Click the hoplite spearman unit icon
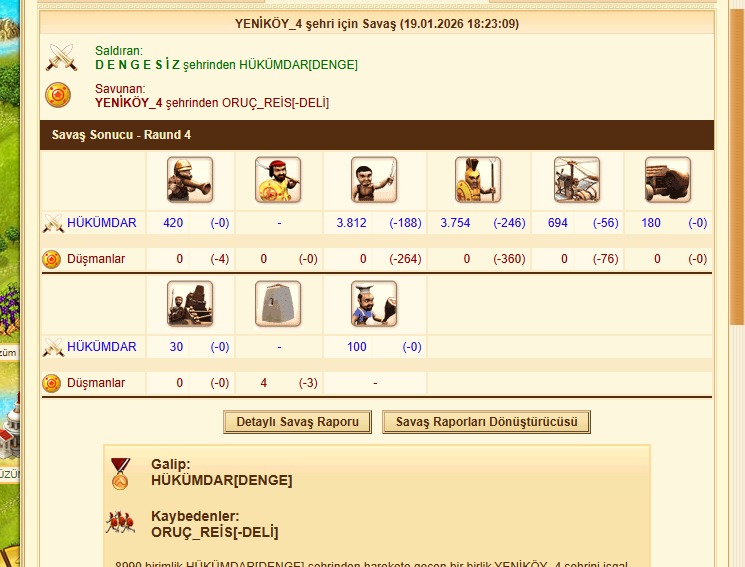Viewport: 745px width, 567px height. click(478, 180)
